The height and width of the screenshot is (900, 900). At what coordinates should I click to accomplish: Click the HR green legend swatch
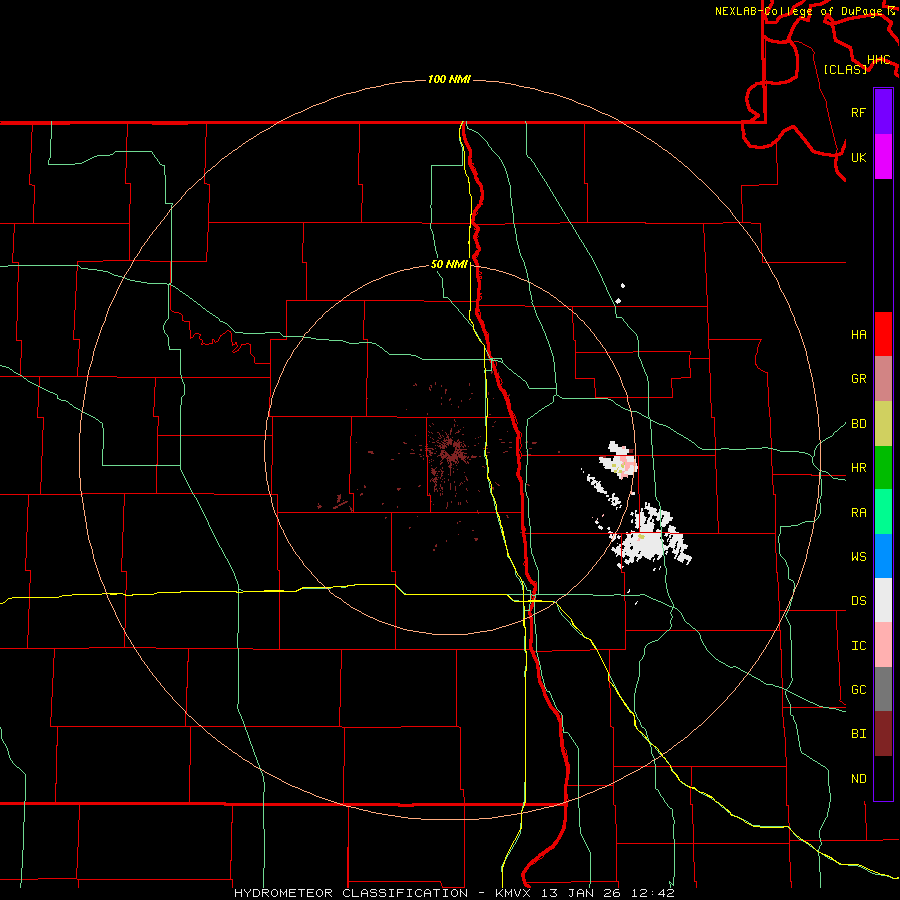pos(883,468)
